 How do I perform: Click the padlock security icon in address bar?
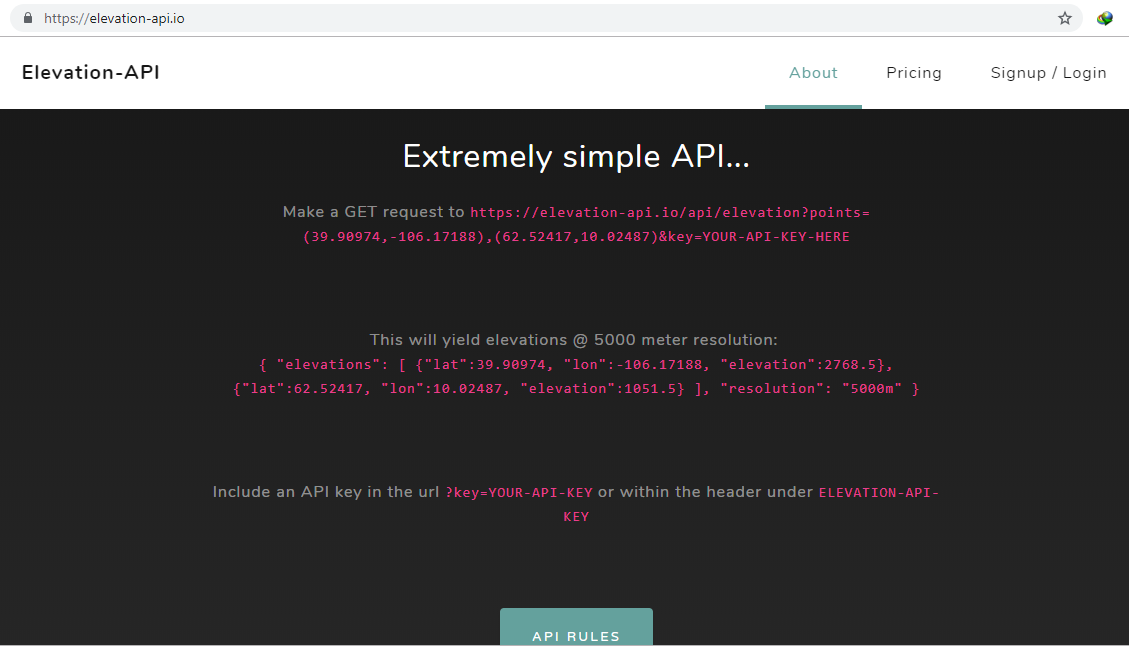click(28, 17)
